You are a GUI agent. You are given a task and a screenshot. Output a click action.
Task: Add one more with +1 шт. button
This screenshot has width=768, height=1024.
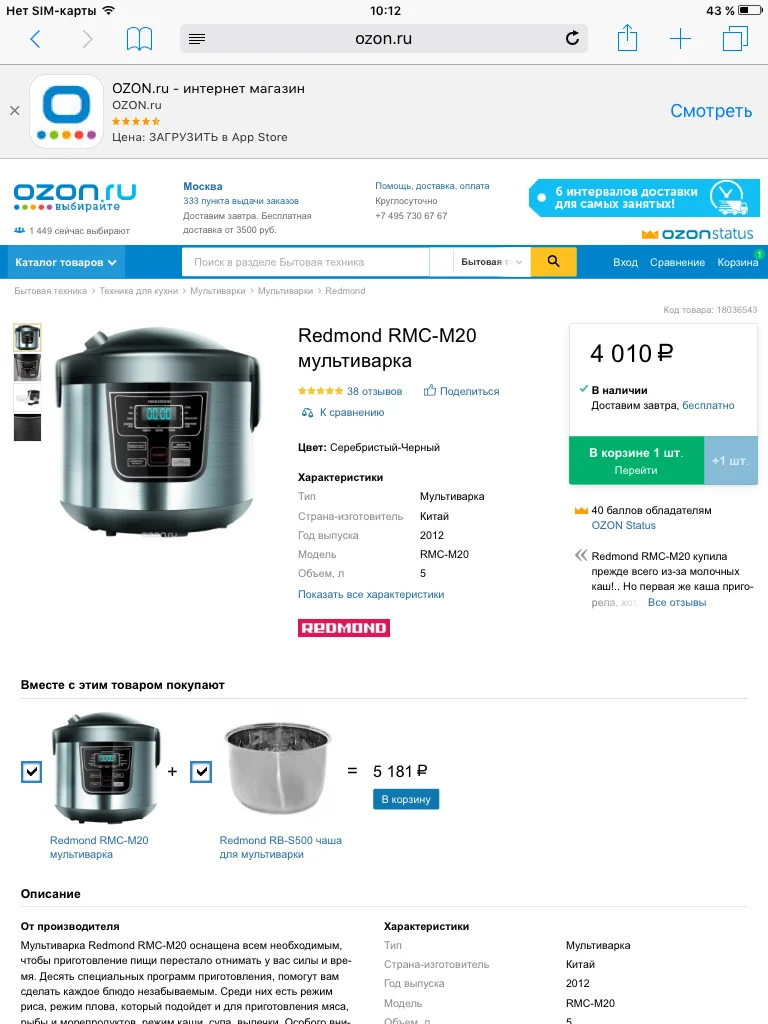pos(730,461)
